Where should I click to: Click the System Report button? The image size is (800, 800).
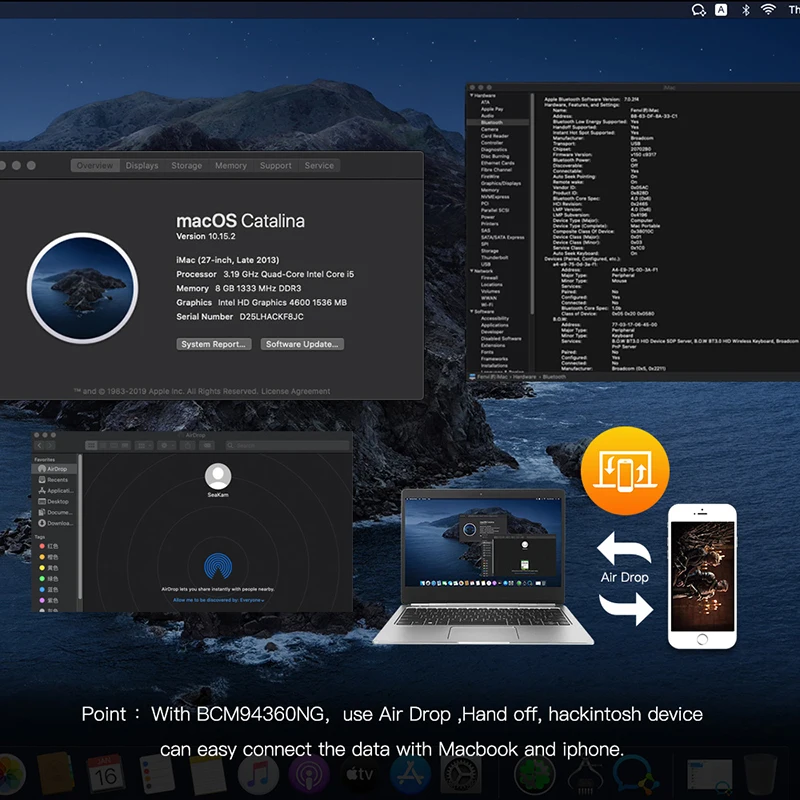(214, 344)
